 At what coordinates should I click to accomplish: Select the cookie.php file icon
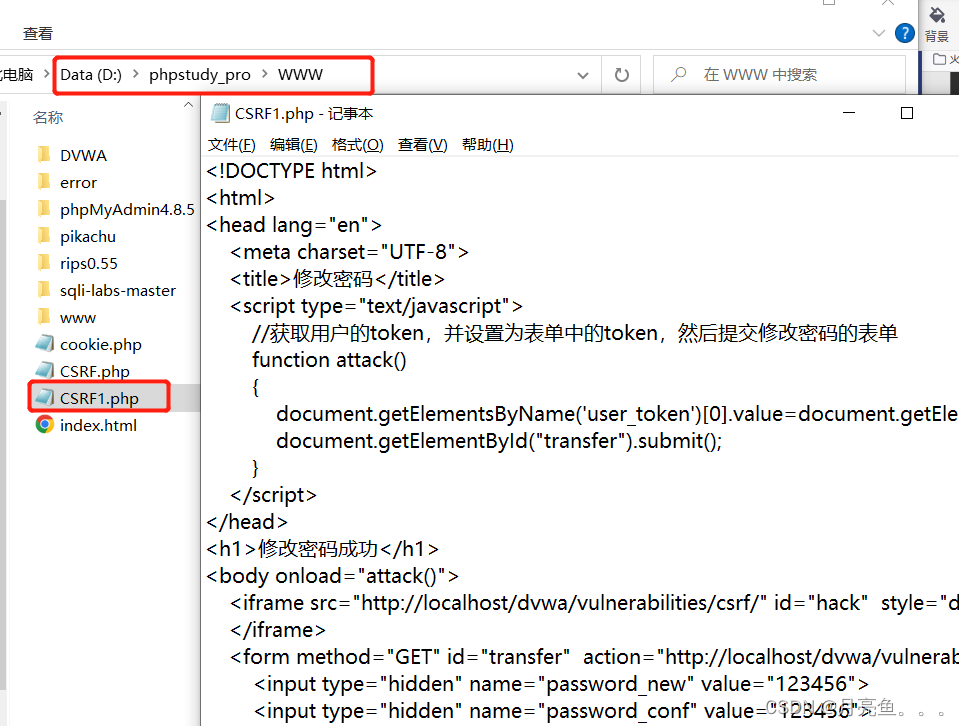coord(44,344)
